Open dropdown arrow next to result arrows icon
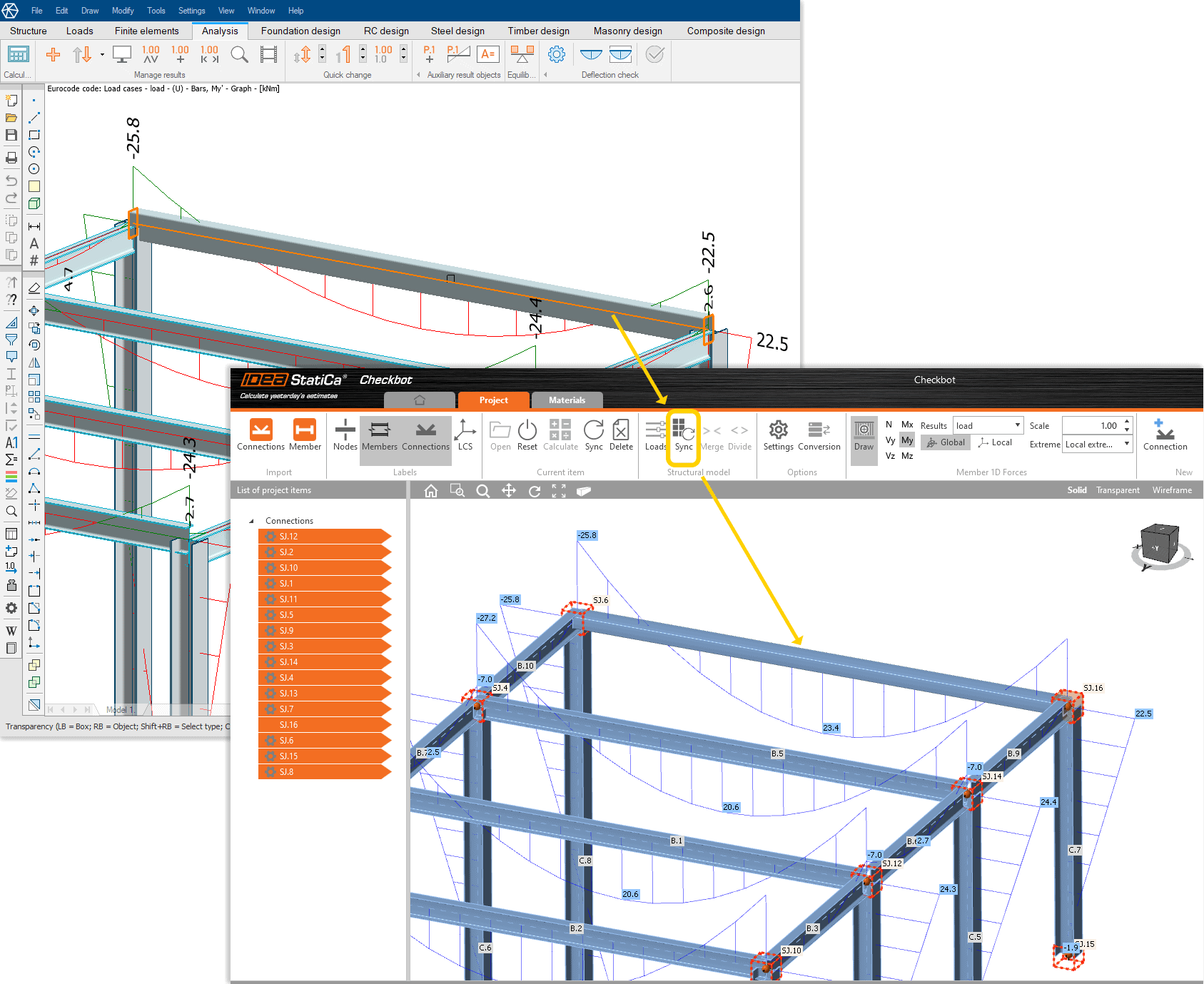The height and width of the screenshot is (984, 1204). pos(102,55)
